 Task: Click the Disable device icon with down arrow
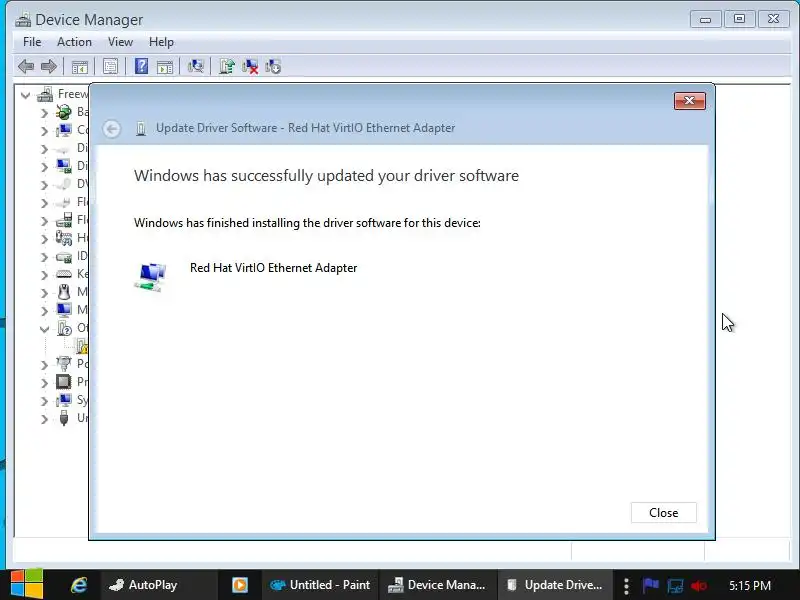273,66
